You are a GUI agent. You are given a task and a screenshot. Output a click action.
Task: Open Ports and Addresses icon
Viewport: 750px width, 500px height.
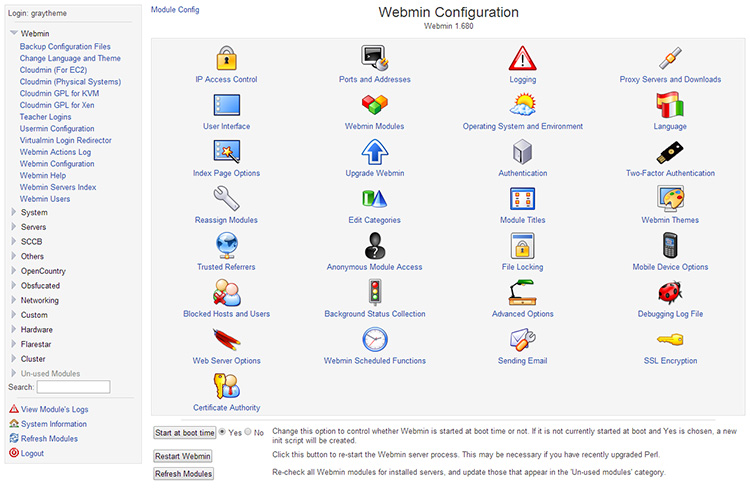coord(375,58)
